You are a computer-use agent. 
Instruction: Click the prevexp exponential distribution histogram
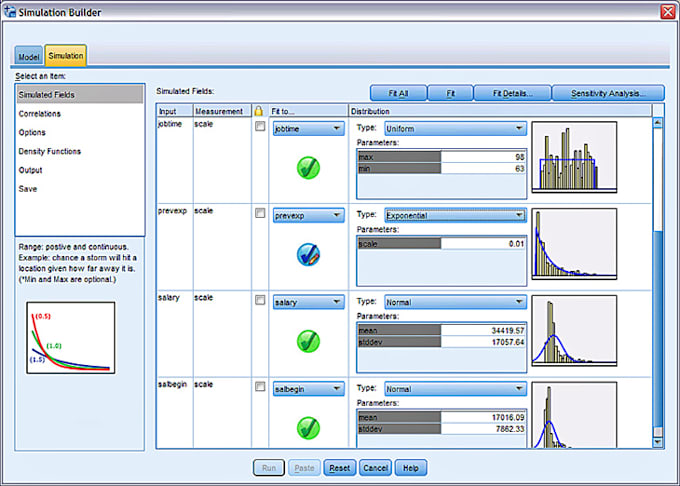click(x=574, y=244)
